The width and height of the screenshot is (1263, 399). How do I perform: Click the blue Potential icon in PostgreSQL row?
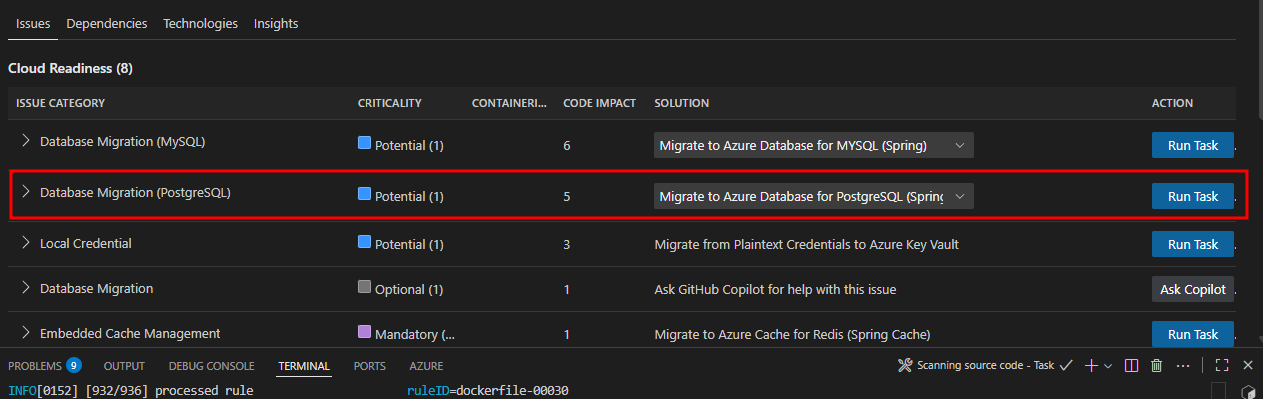pos(365,194)
